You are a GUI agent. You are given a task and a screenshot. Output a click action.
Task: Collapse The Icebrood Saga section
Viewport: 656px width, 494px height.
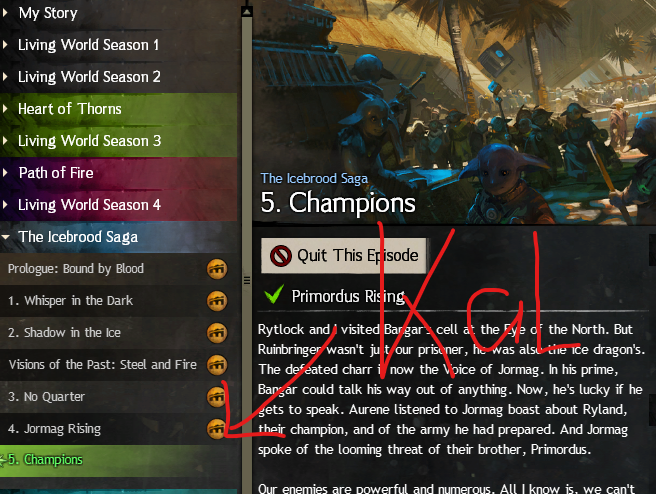click(5, 237)
